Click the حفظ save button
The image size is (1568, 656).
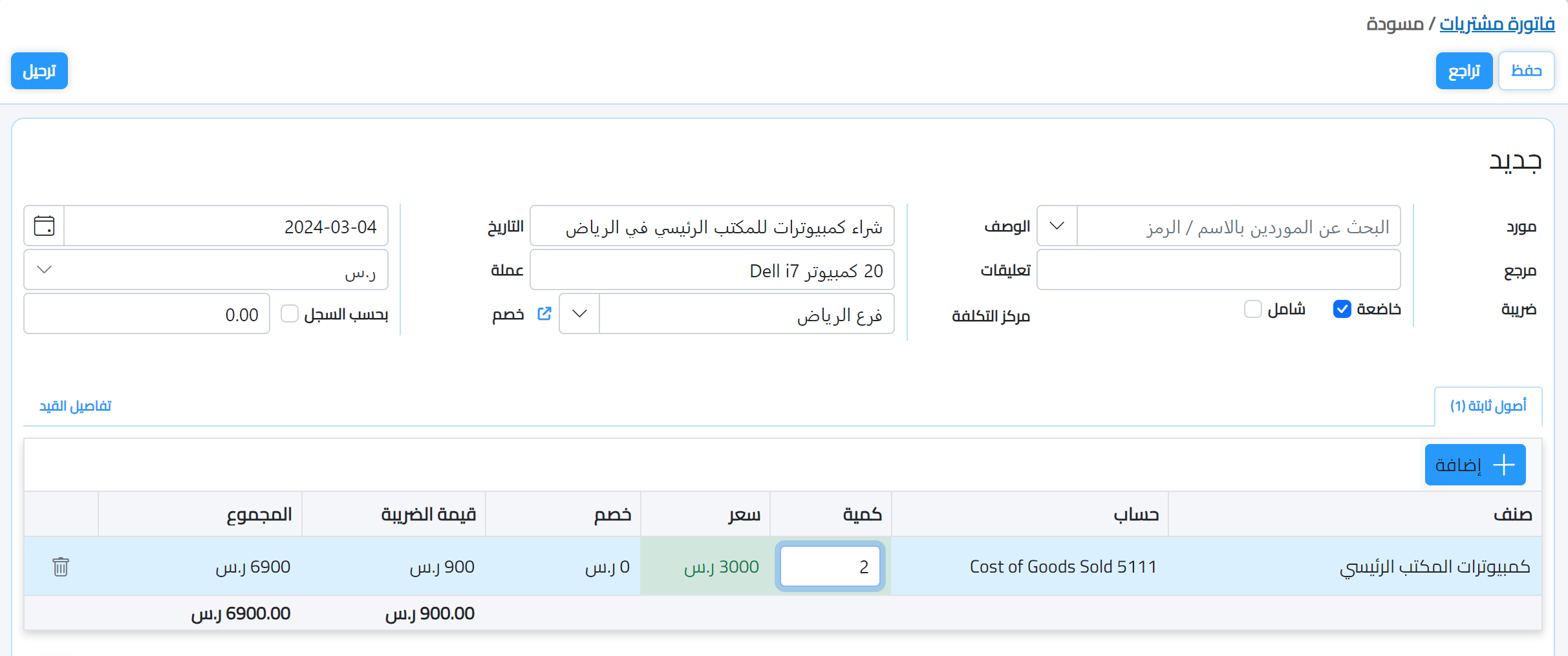(x=1527, y=71)
